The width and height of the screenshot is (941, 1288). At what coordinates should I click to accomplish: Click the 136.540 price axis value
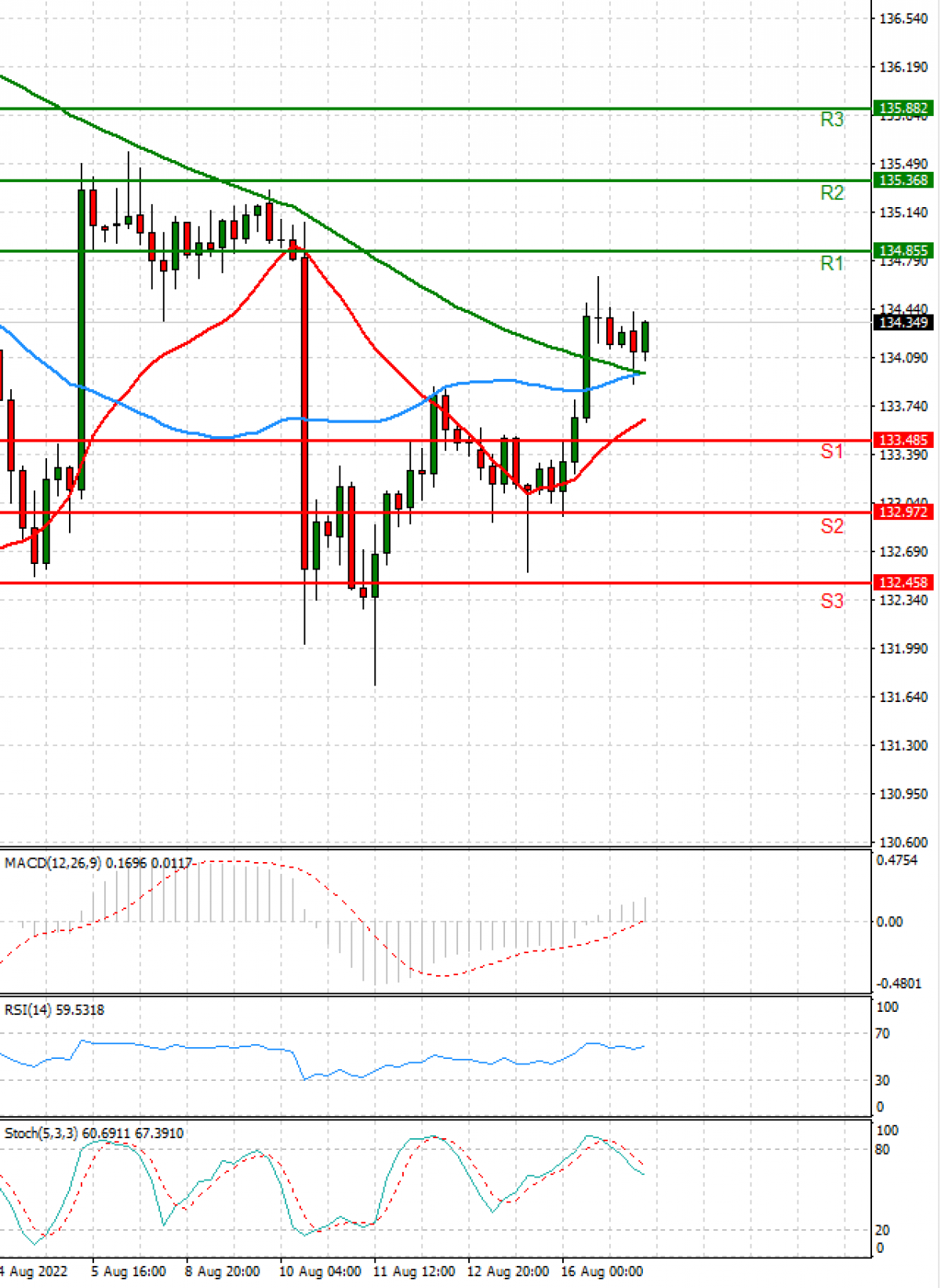point(903,19)
